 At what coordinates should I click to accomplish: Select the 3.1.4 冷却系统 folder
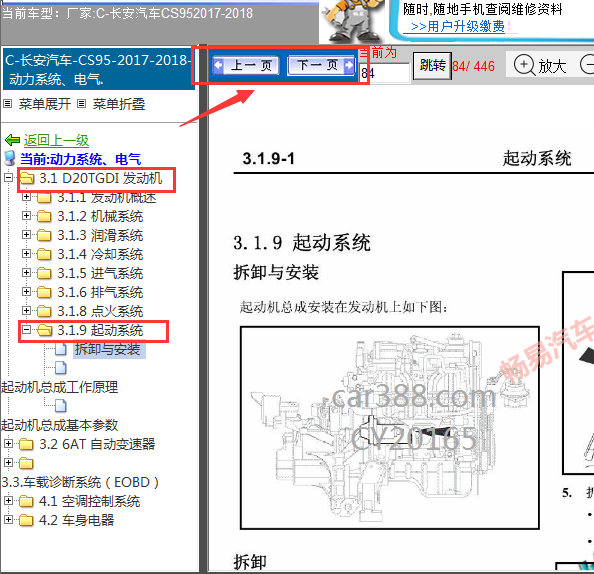pos(100,254)
